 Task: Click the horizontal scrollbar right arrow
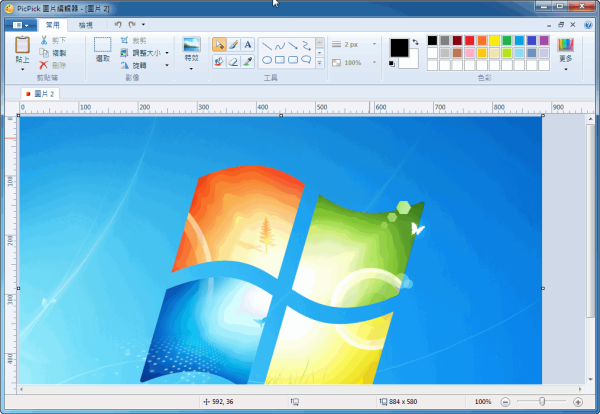[580, 389]
